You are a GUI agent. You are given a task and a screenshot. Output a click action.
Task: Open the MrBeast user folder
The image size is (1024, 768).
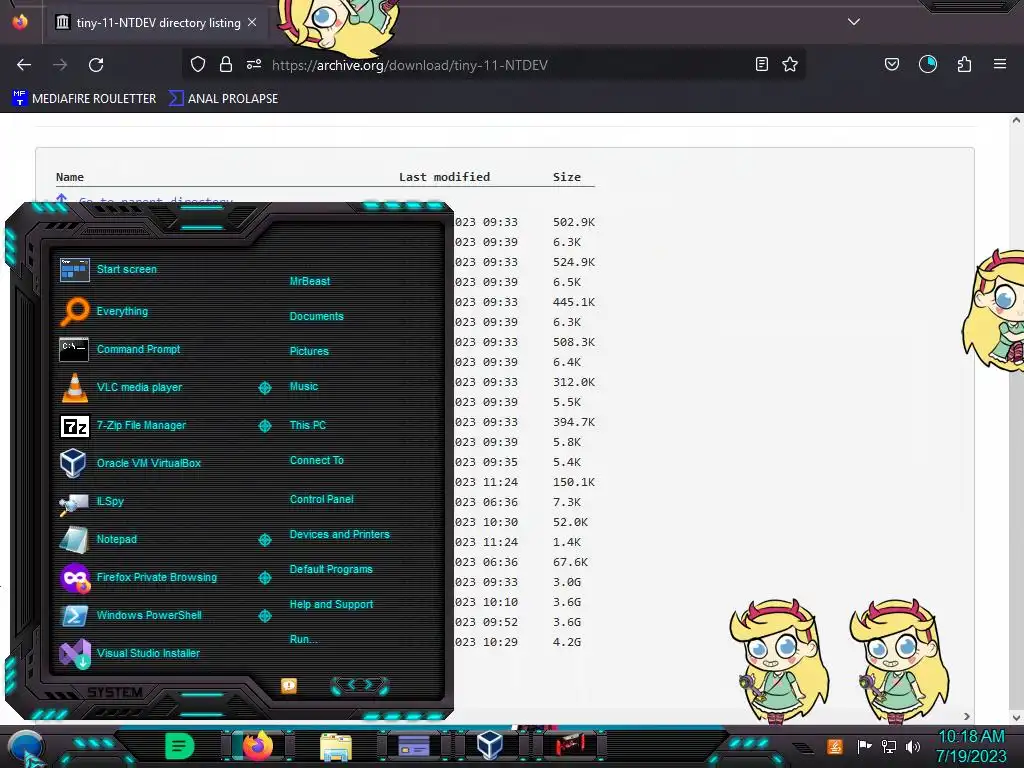click(x=310, y=281)
